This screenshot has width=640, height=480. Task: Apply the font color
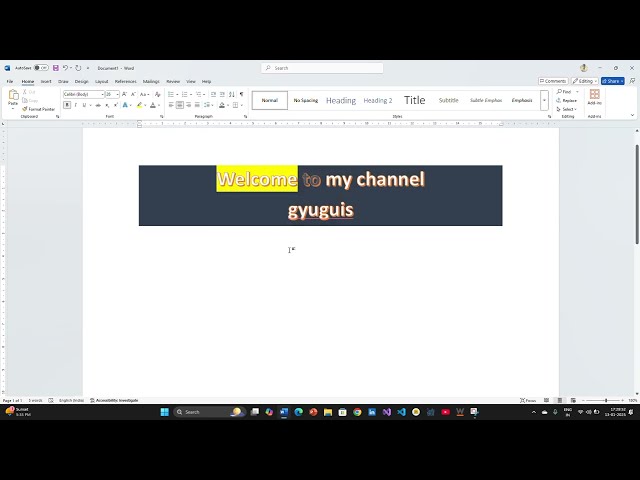pyautogui.click(x=153, y=105)
